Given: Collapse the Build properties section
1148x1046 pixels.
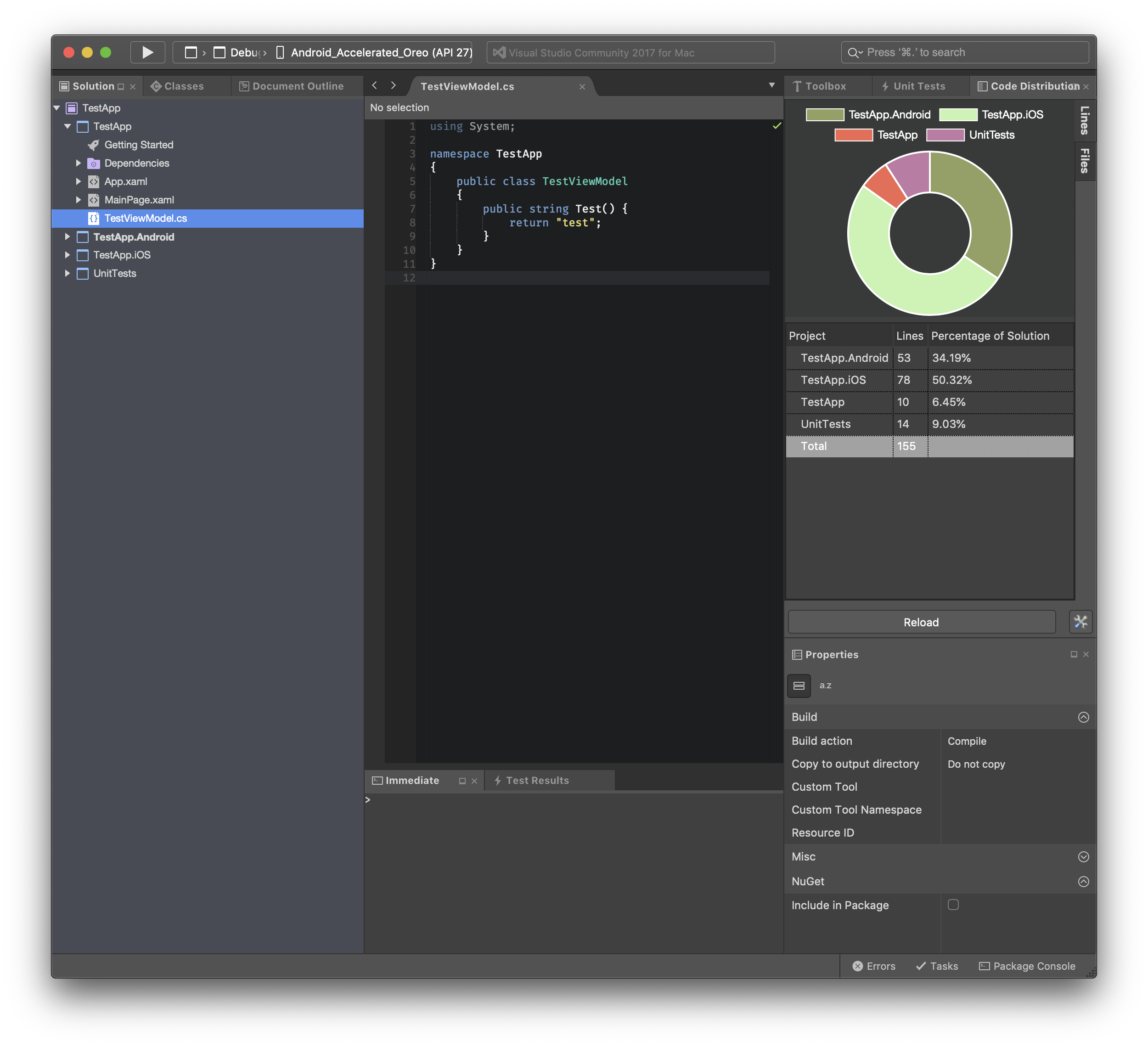Looking at the screenshot, I should (x=1083, y=717).
